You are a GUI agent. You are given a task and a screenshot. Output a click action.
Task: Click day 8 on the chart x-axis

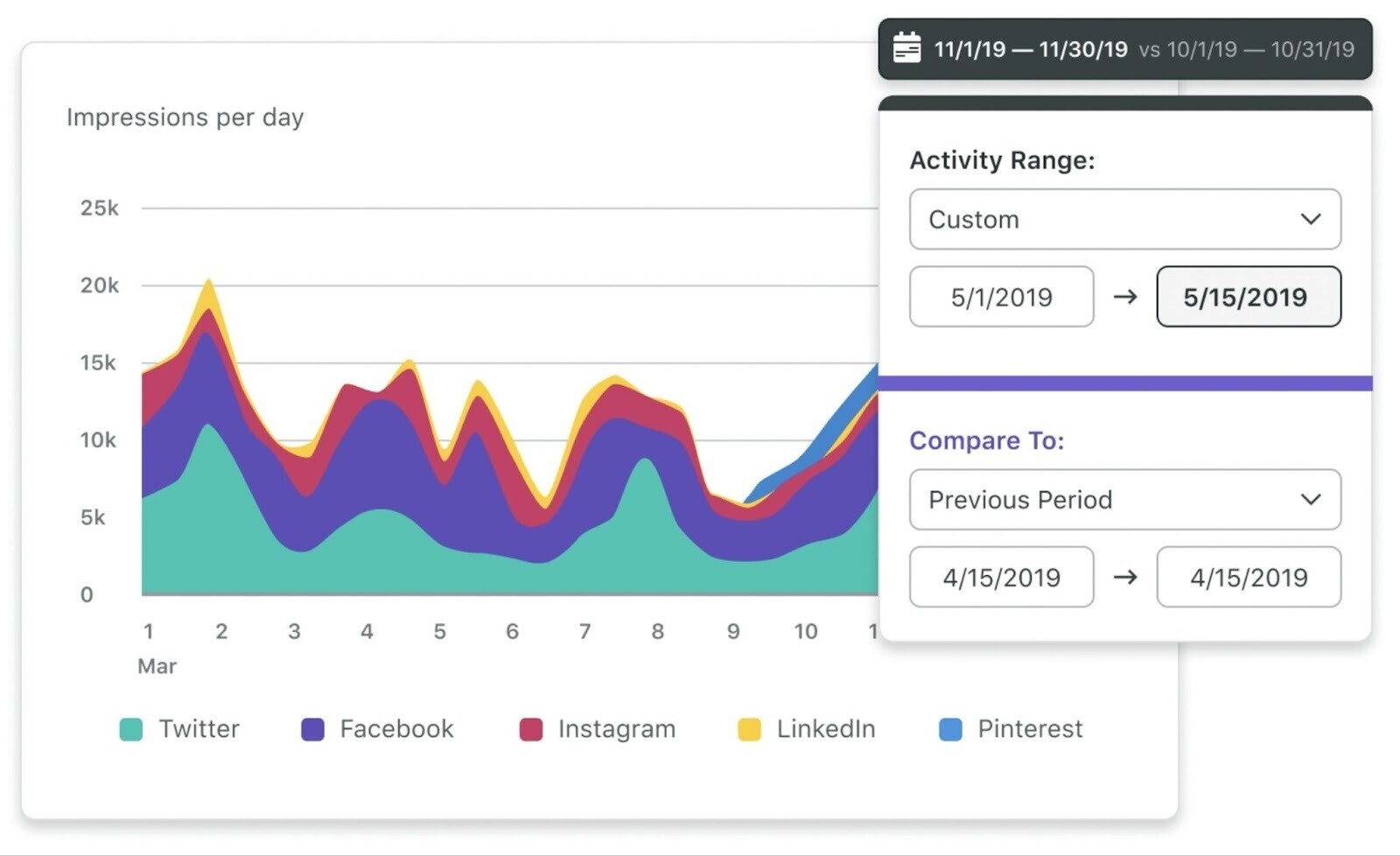pyautogui.click(x=657, y=631)
